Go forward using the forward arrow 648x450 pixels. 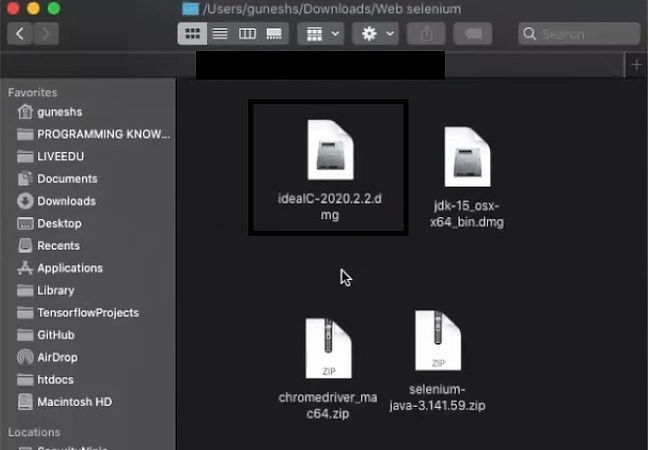click(45, 33)
